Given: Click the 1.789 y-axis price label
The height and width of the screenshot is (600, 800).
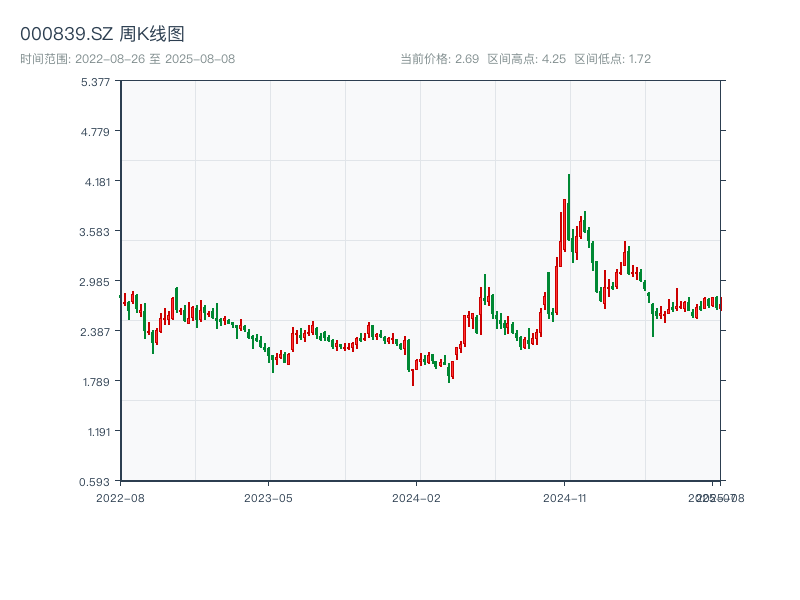Looking at the screenshot, I should (x=96, y=381).
